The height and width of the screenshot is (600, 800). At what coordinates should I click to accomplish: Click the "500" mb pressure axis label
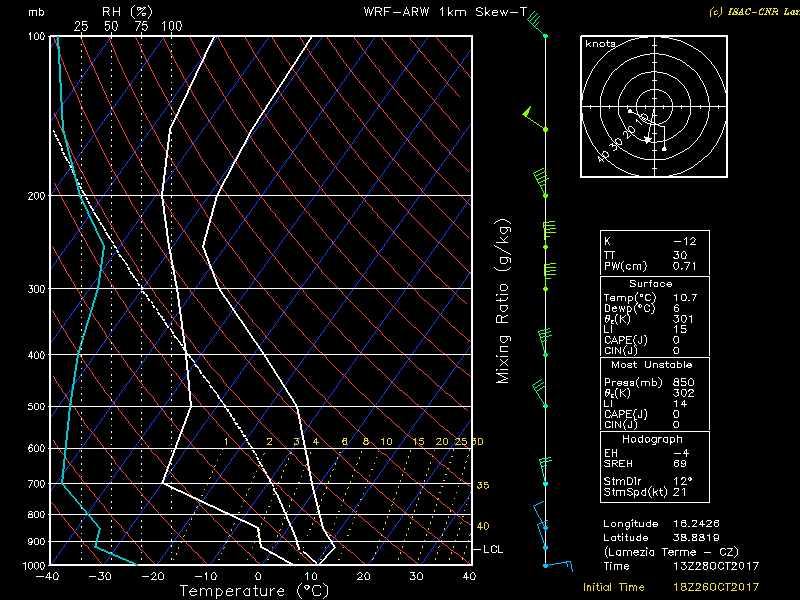coord(36,407)
